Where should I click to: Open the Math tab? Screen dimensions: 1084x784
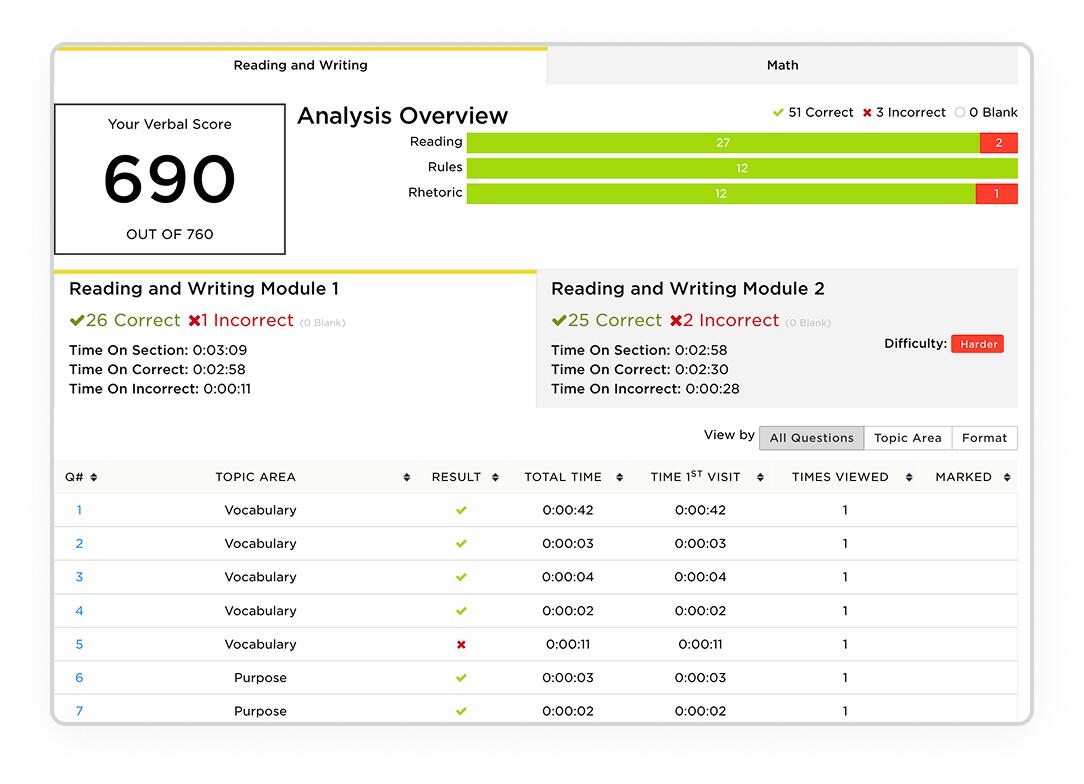click(782, 66)
